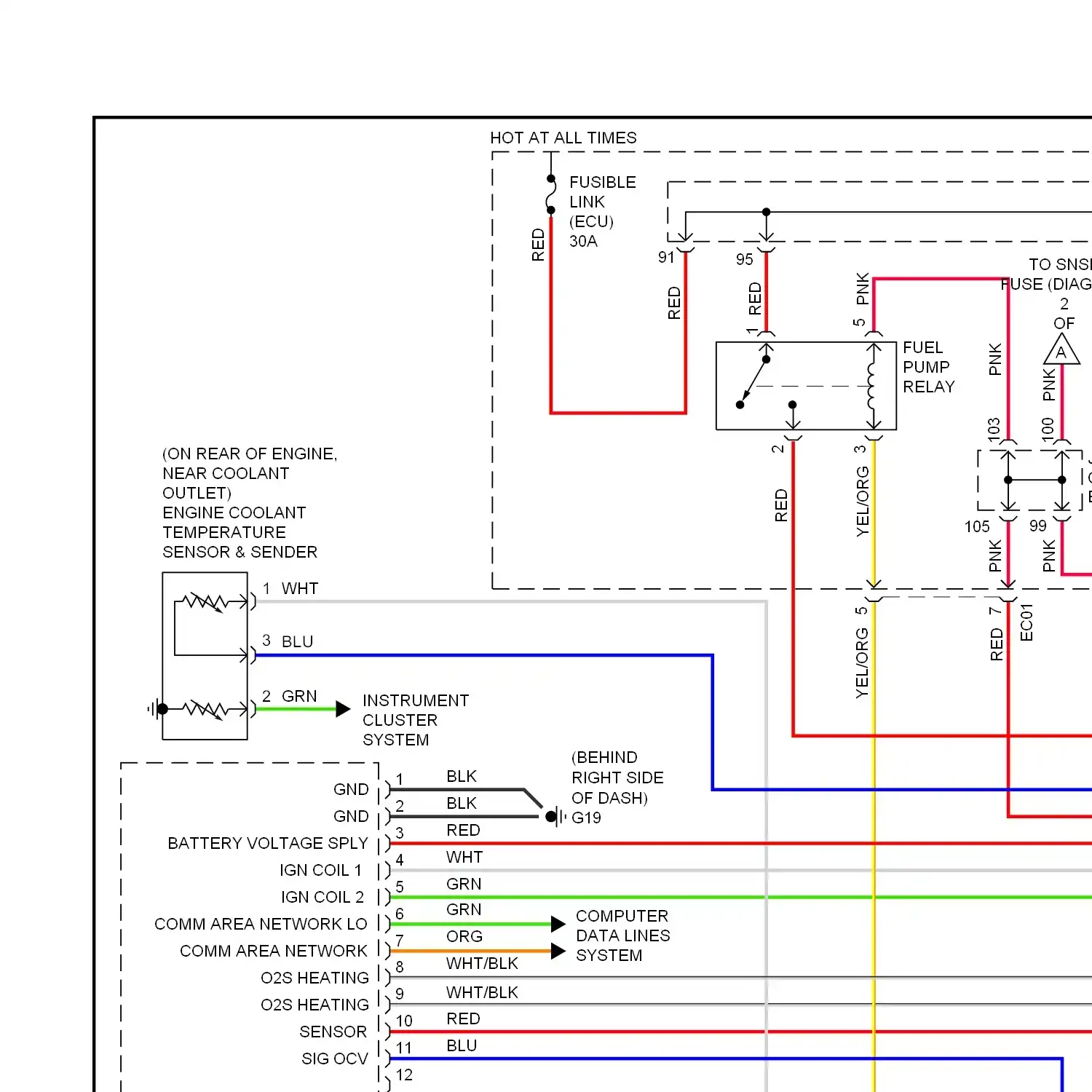The image size is (1092, 1092).
Task: Click the "GND" label on pin 2
Action: [351, 816]
